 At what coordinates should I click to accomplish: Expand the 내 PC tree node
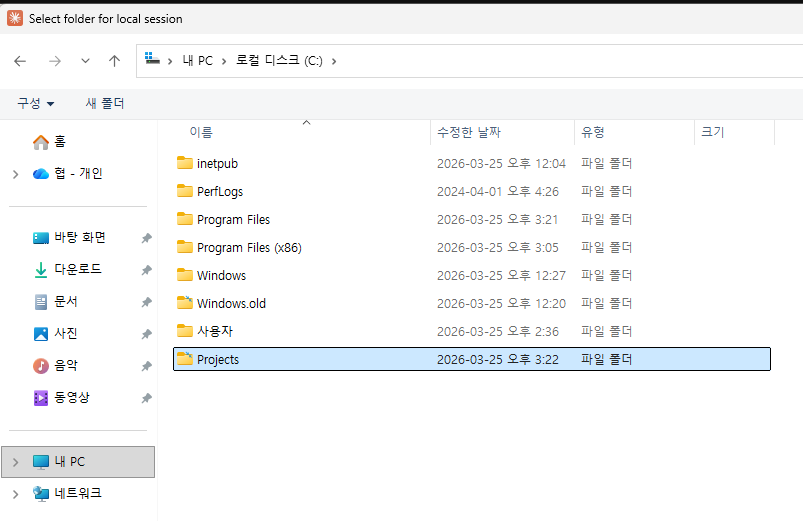(x=15, y=462)
